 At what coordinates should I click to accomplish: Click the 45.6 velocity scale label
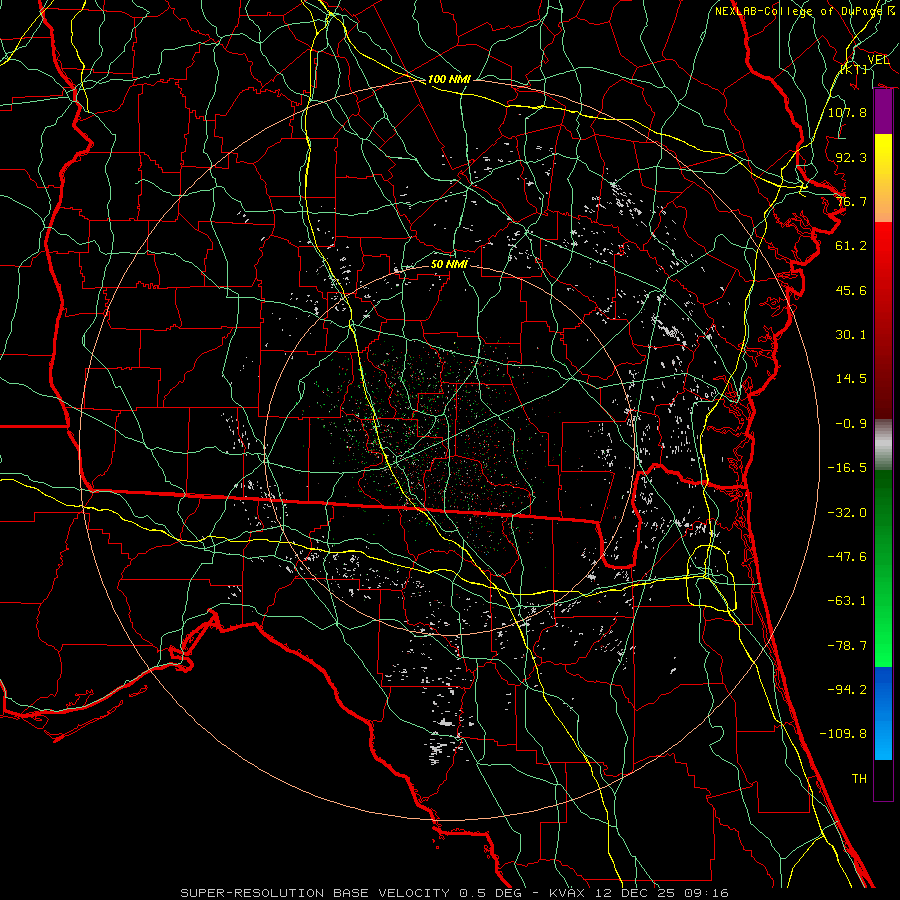(851, 290)
